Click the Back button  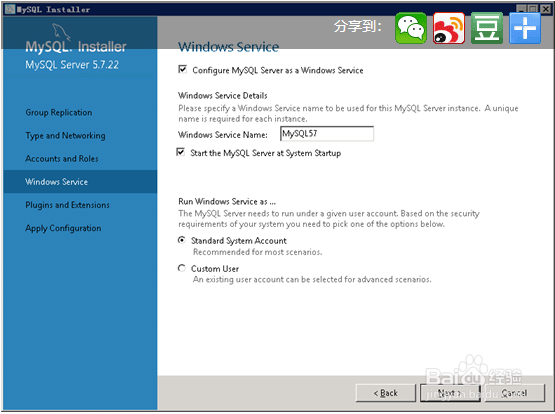[385, 393]
